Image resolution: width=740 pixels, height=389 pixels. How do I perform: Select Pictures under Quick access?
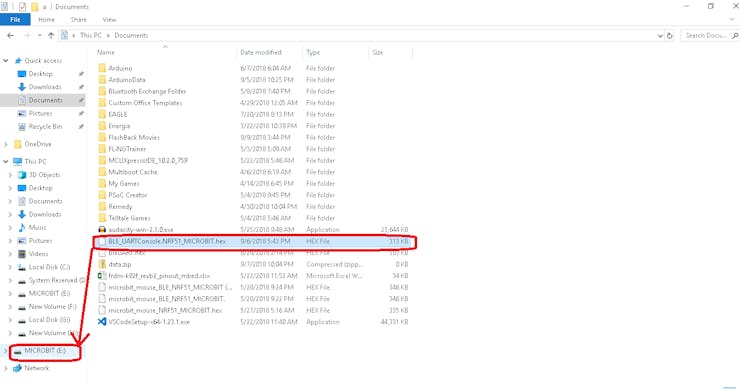click(40, 113)
